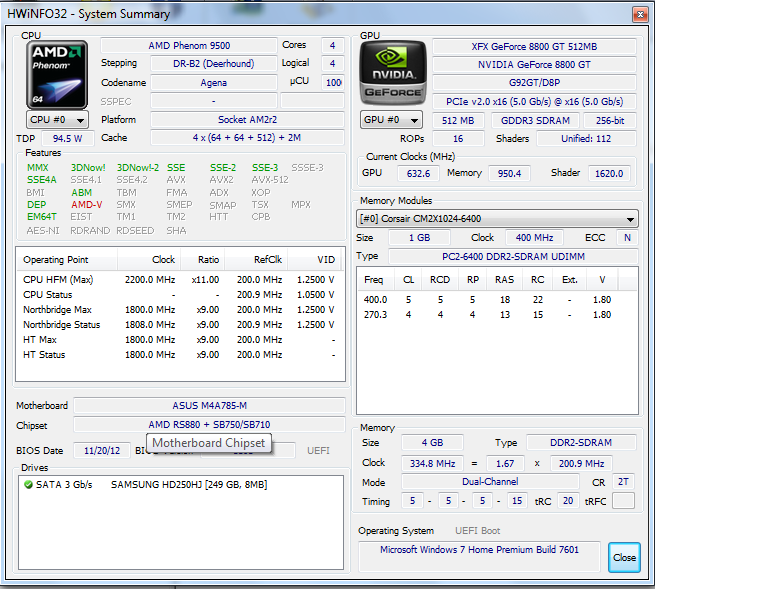Click the ABM feature label
The height and width of the screenshot is (614, 768).
point(81,192)
